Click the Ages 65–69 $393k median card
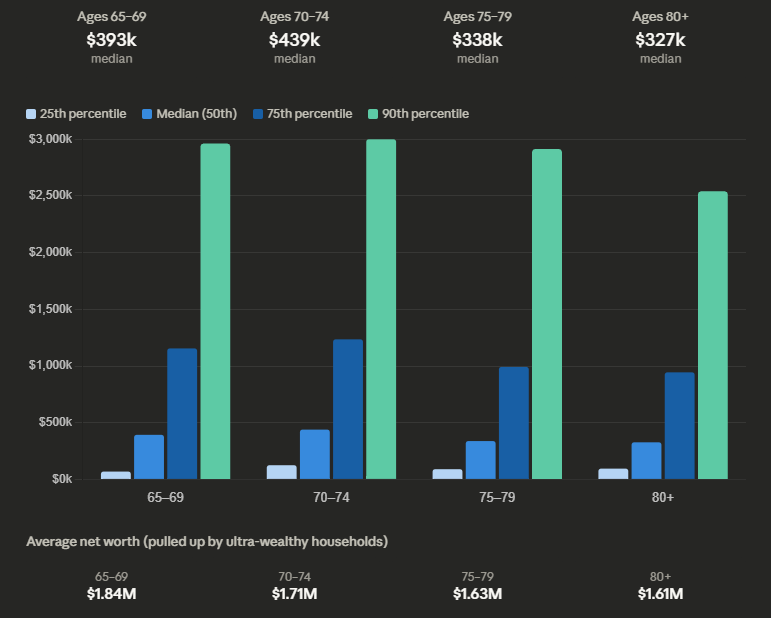The width and height of the screenshot is (771, 618). point(110,38)
